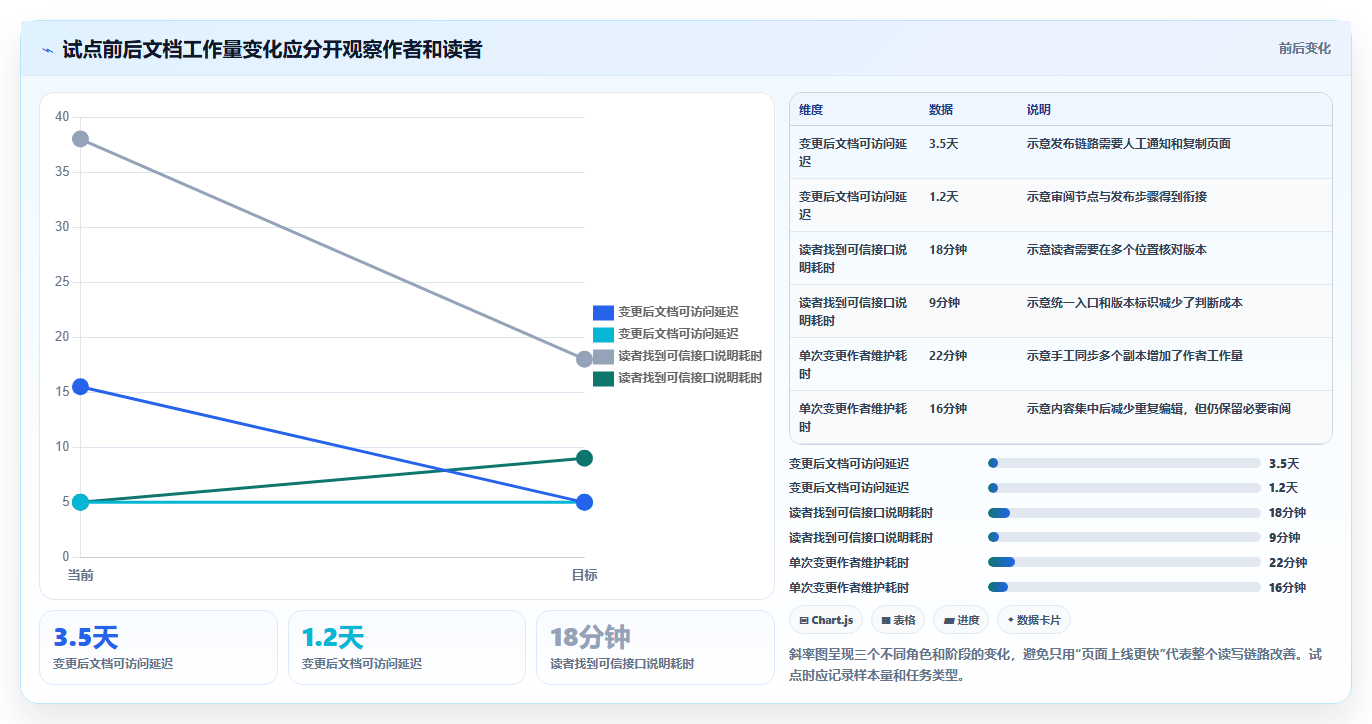Click the gray data point at 当前
The width and height of the screenshot is (1372, 724).
[x=80, y=139]
